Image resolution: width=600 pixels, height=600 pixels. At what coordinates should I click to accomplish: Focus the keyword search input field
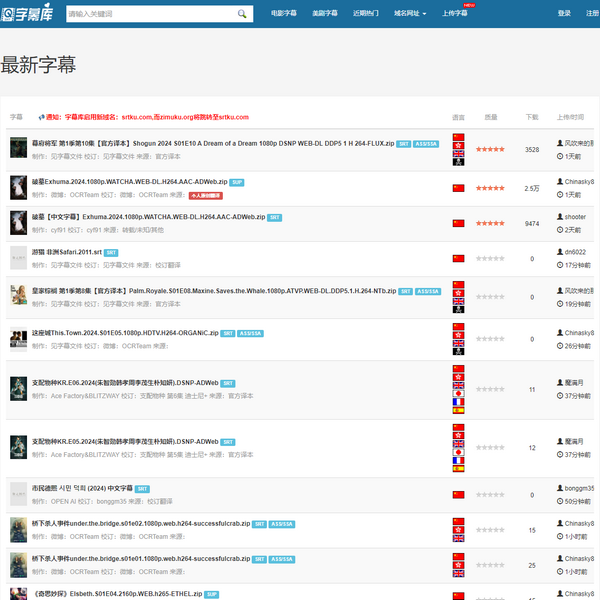(x=148, y=14)
